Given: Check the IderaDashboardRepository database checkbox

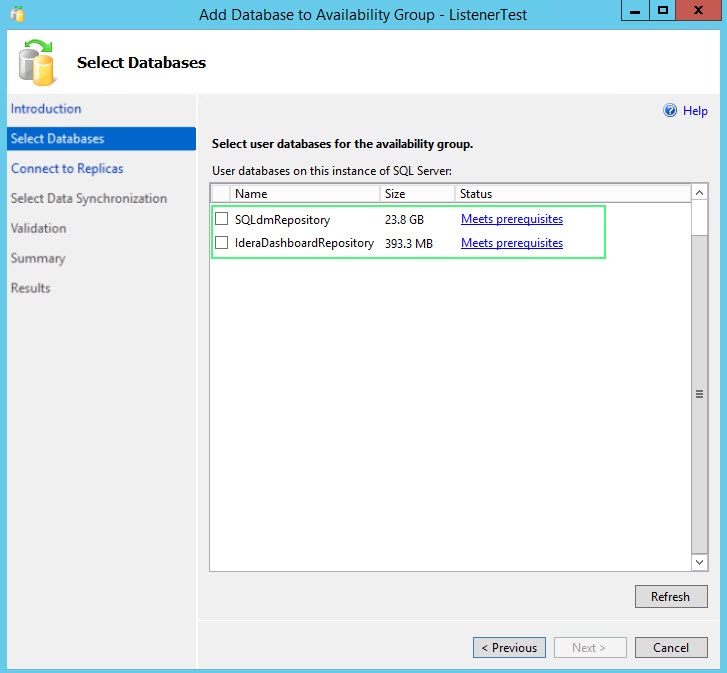Looking at the screenshot, I should [222, 242].
